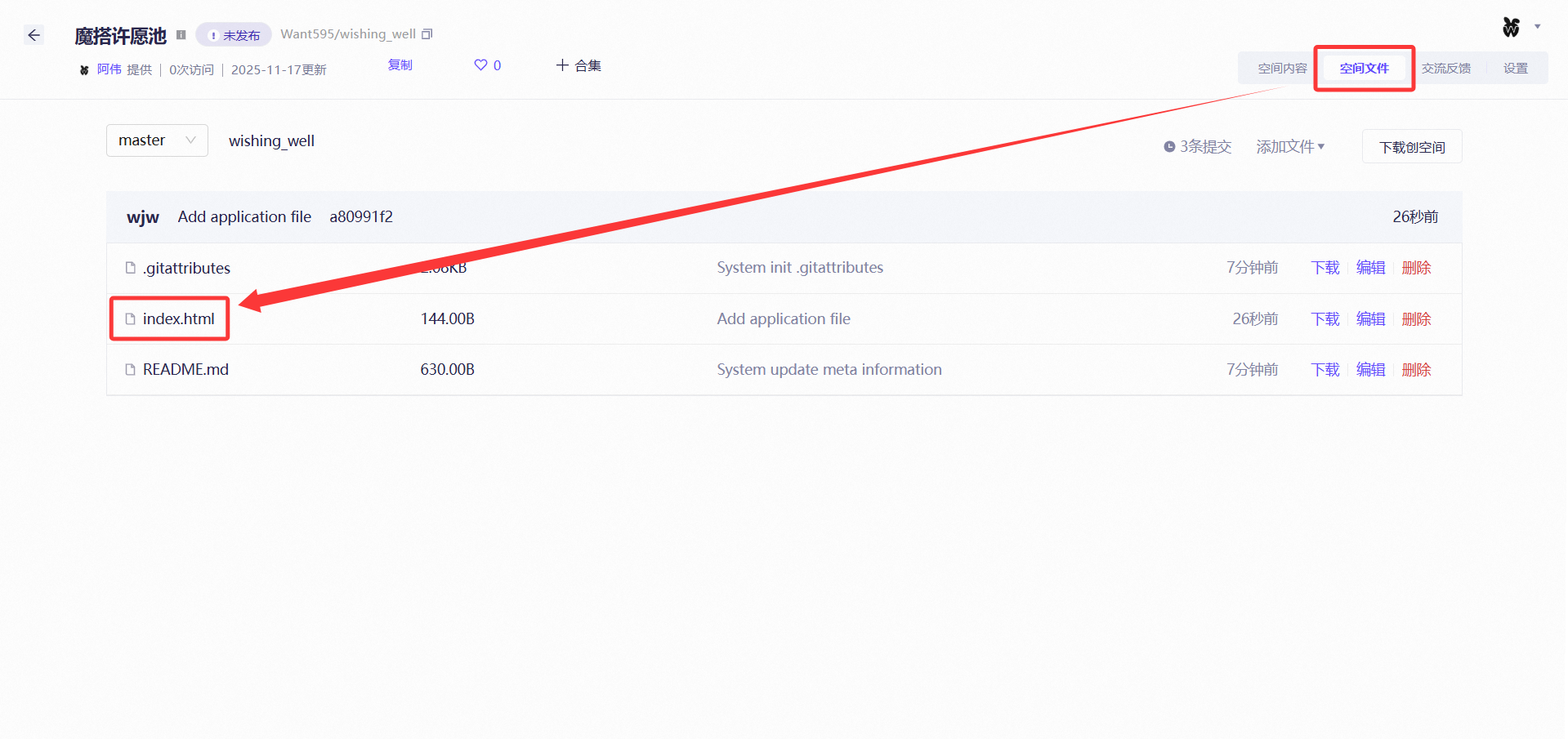The image size is (1568, 739).
Task: Click the file icon beside README.md
Action: [x=130, y=370]
